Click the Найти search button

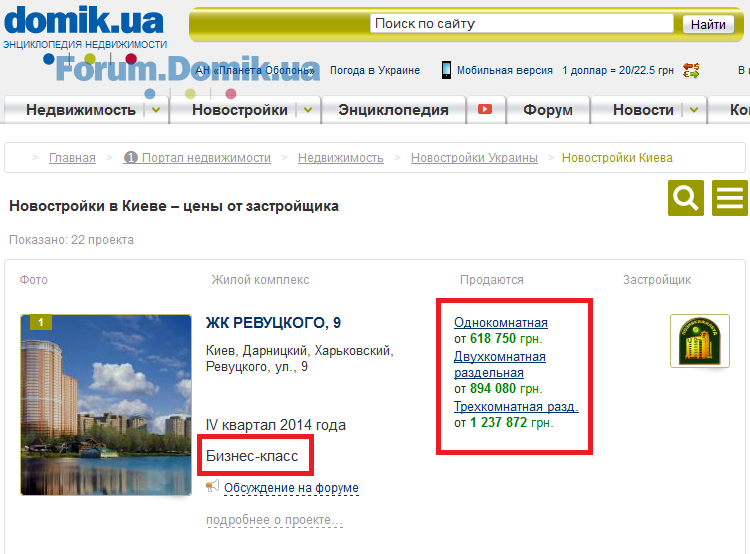pos(708,24)
